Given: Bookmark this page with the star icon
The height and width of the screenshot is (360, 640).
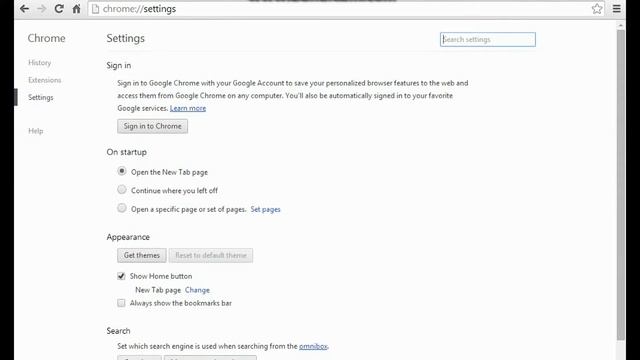Looking at the screenshot, I should tap(597, 9).
